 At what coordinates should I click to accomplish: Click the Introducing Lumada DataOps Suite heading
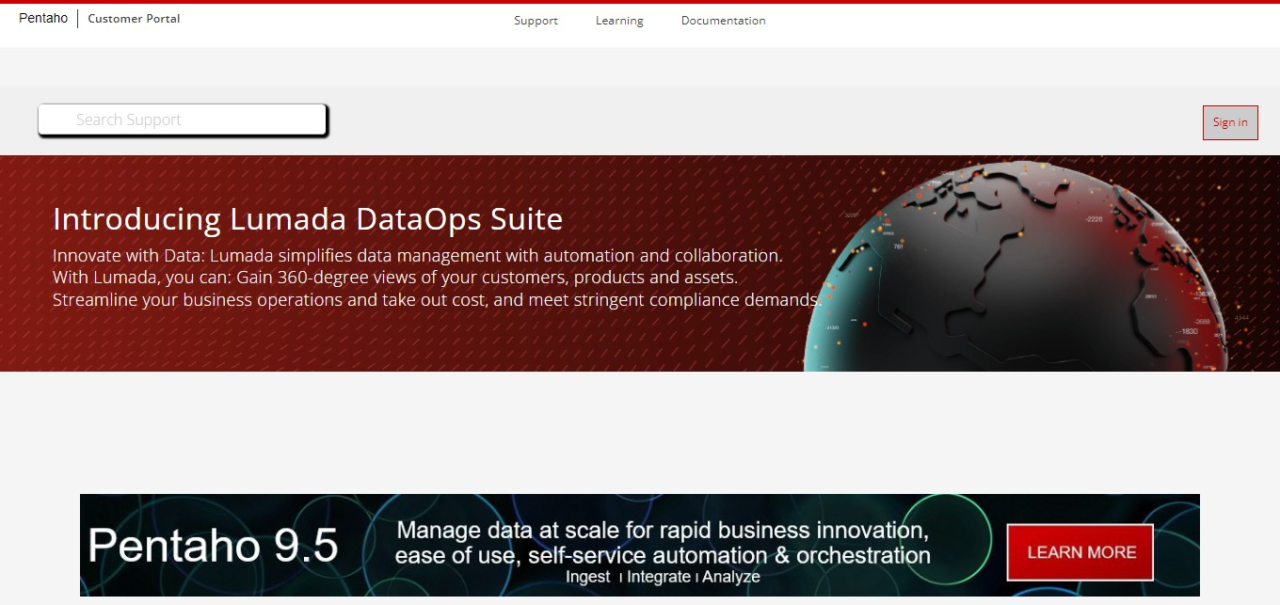coord(308,219)
